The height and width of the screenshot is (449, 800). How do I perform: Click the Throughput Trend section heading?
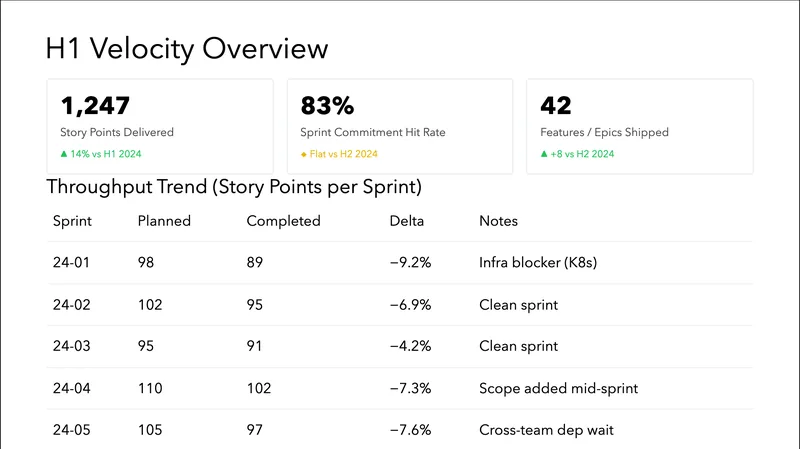[x=234, y=187]
